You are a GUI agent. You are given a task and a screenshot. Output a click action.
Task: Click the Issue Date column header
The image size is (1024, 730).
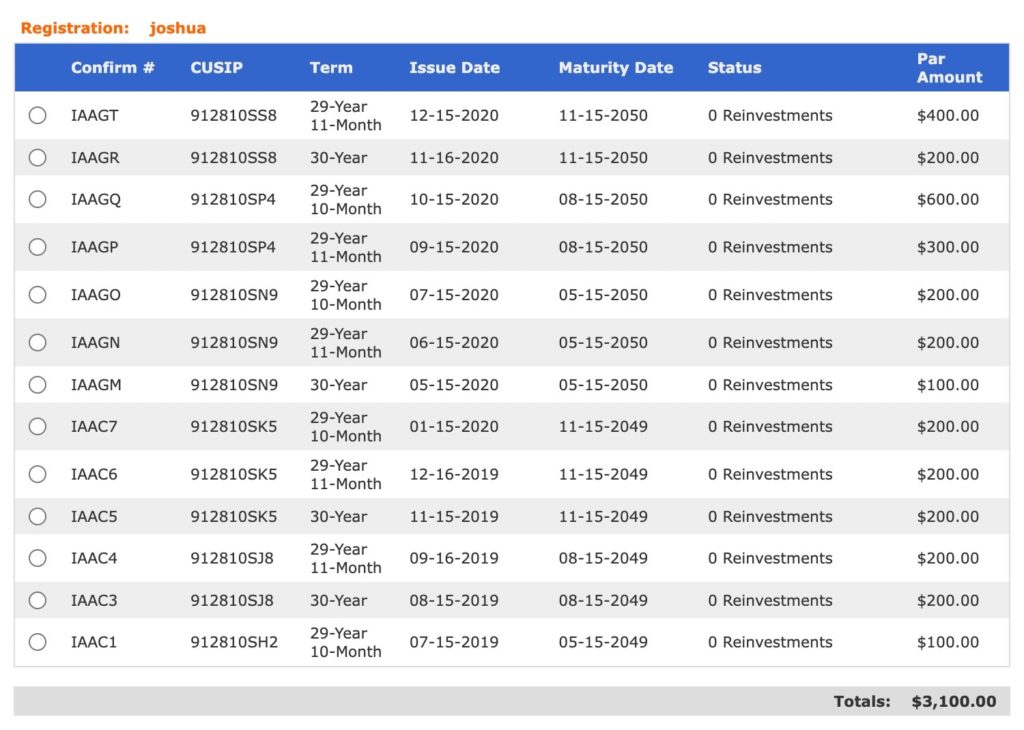click(454, 68)
